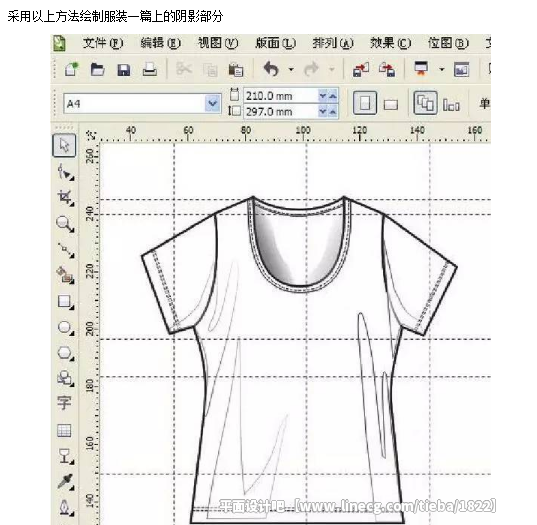Select the Pick arrow tool
The height and width of the screenshot is (525, 537).
[x=64, y=145]
